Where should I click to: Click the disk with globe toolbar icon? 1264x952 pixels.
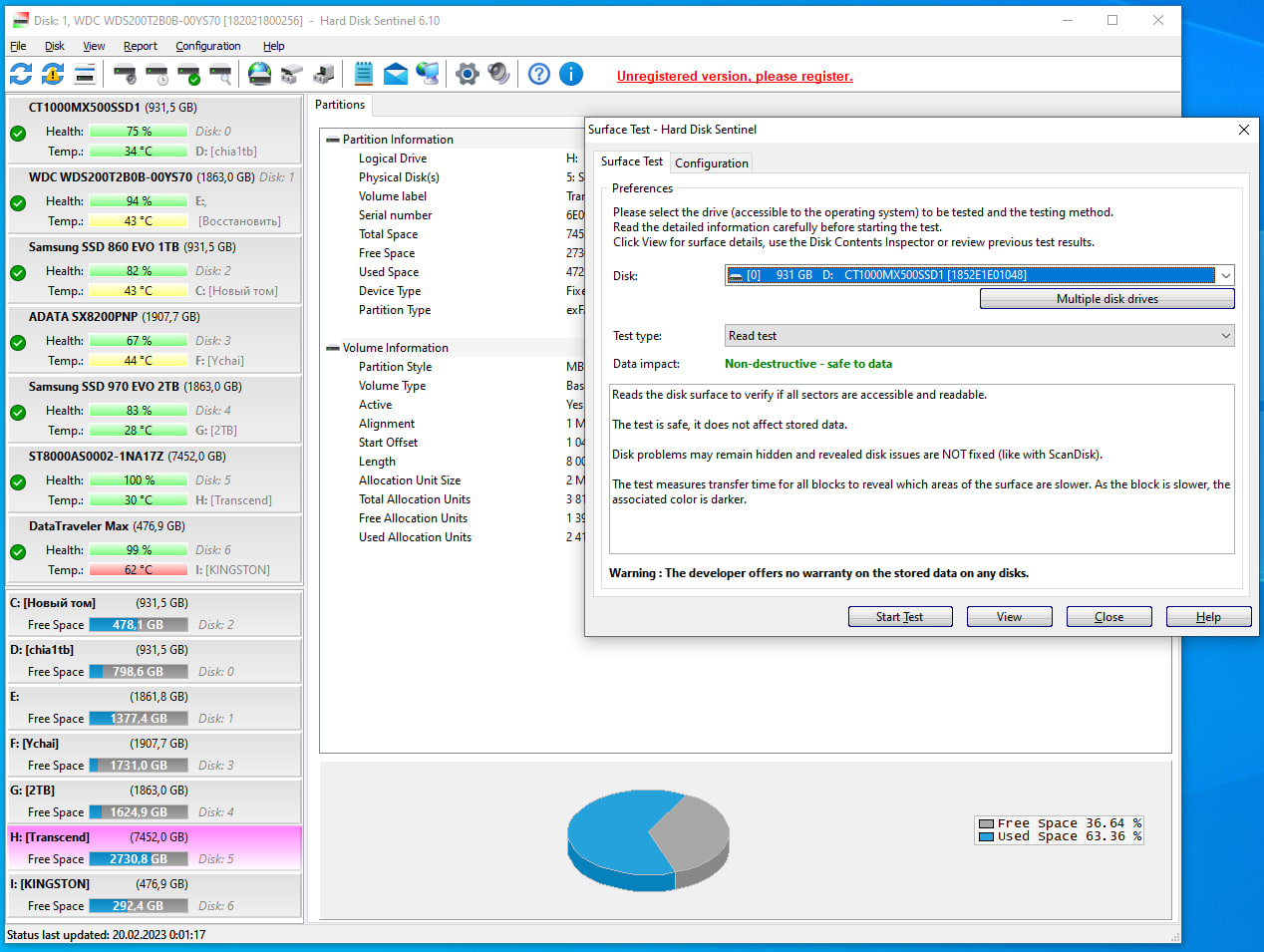tap(259, 74)
